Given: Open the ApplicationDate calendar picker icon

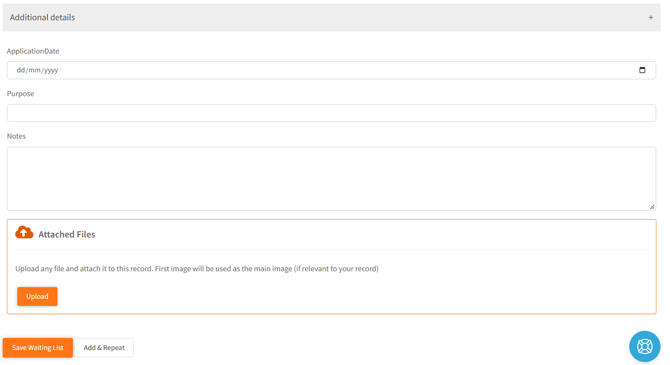Looking at the screenshot, I should (x=642, y=70).
